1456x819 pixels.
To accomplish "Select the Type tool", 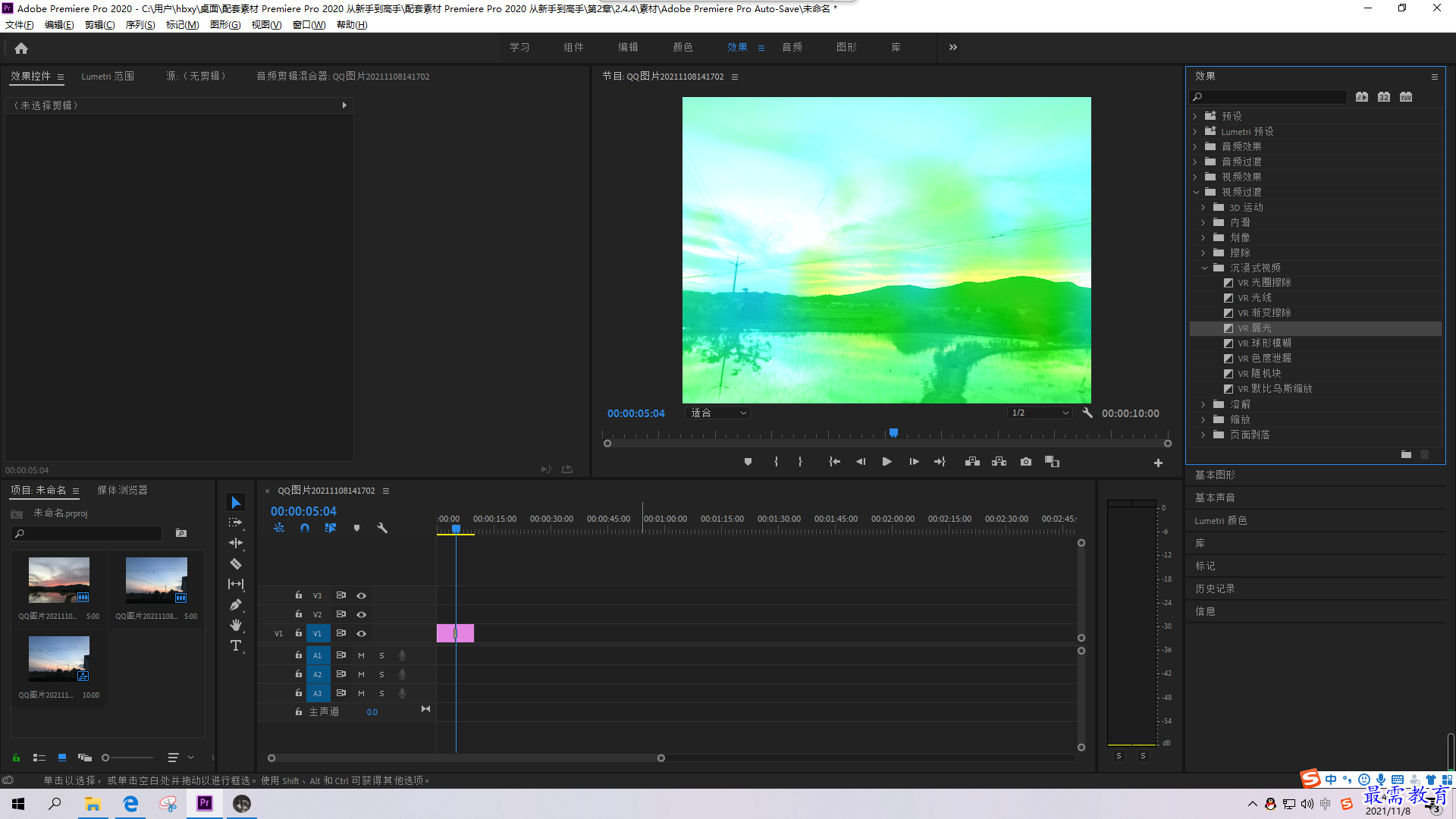I will [x=236, y=645].
